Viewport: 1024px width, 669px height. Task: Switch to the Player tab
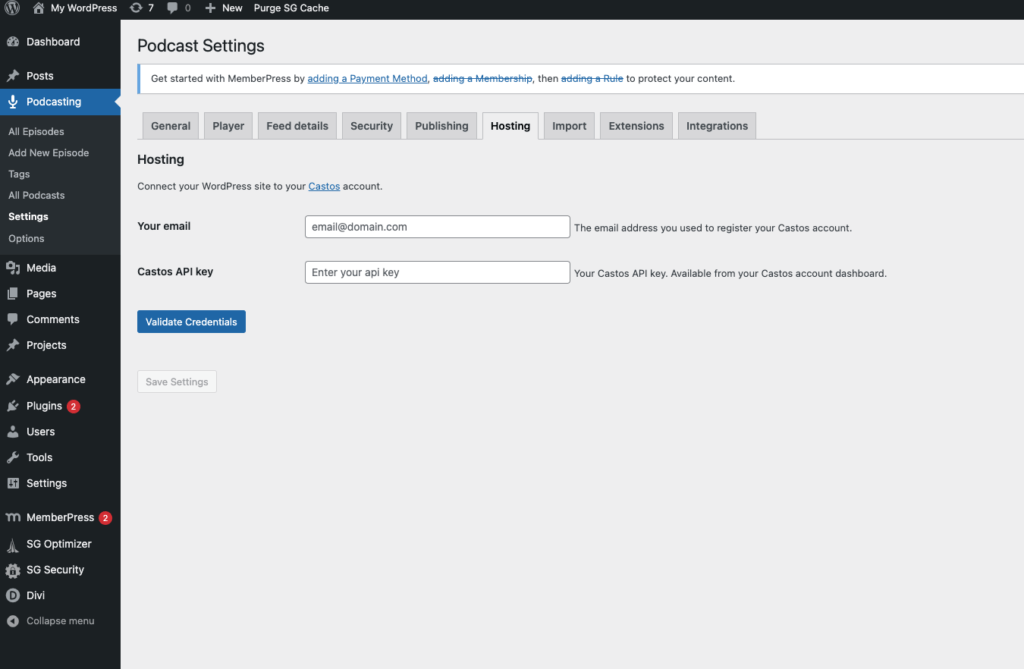[228, 126]
